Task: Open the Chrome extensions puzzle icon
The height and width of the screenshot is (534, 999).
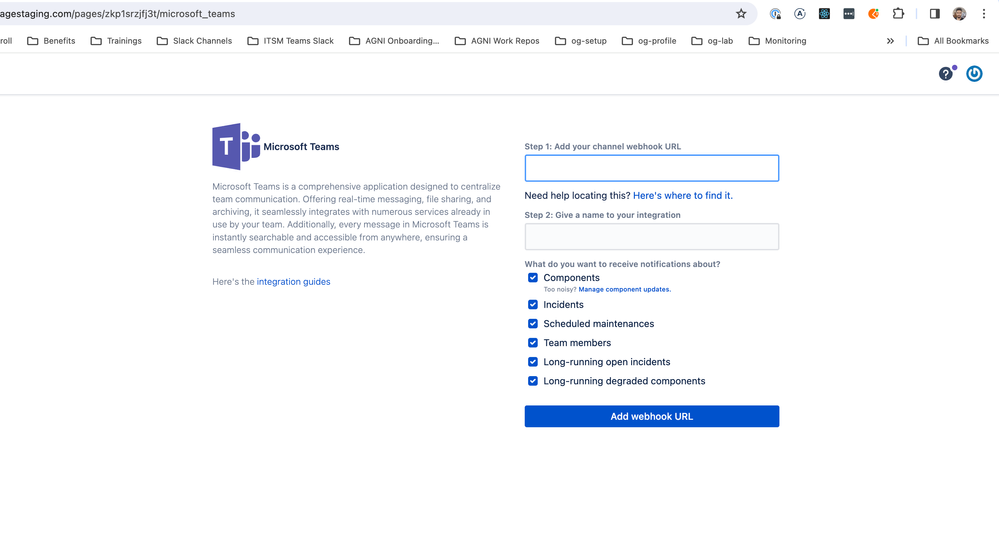Action: 898,13
